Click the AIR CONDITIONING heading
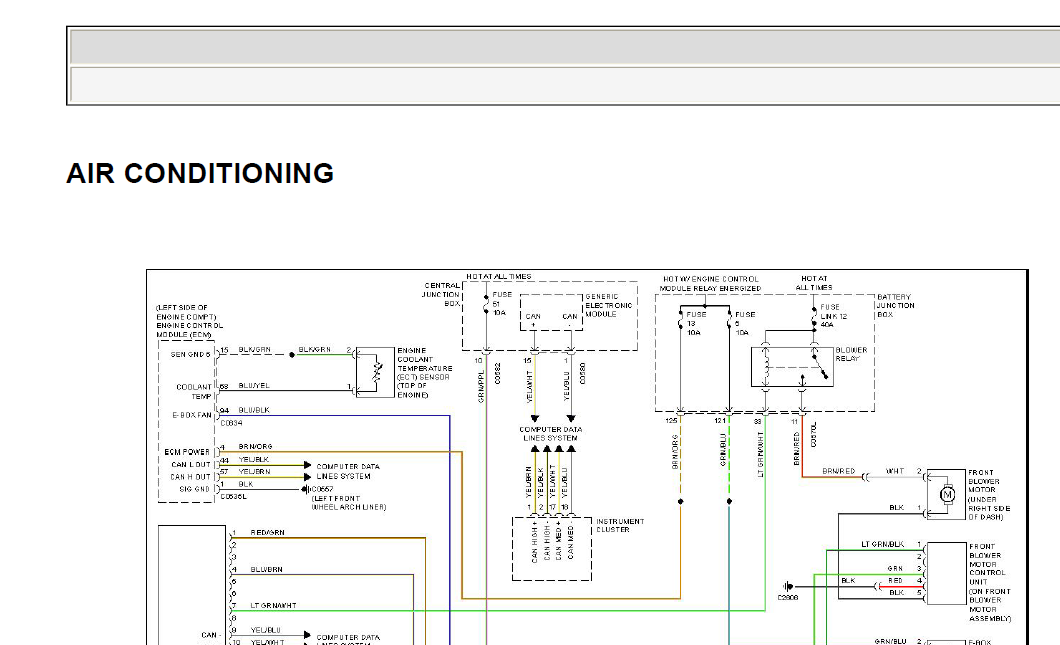The image size is (1060, 645). [200, 174]
